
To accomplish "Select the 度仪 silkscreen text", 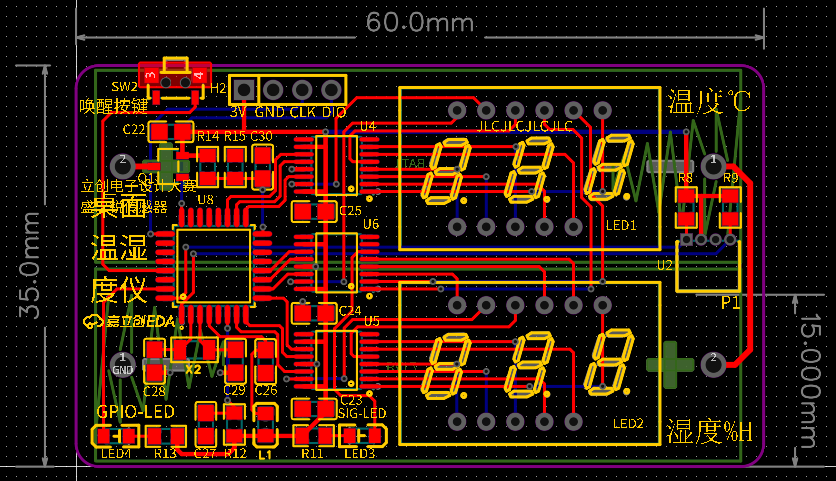I will click(x=118, y=290).
